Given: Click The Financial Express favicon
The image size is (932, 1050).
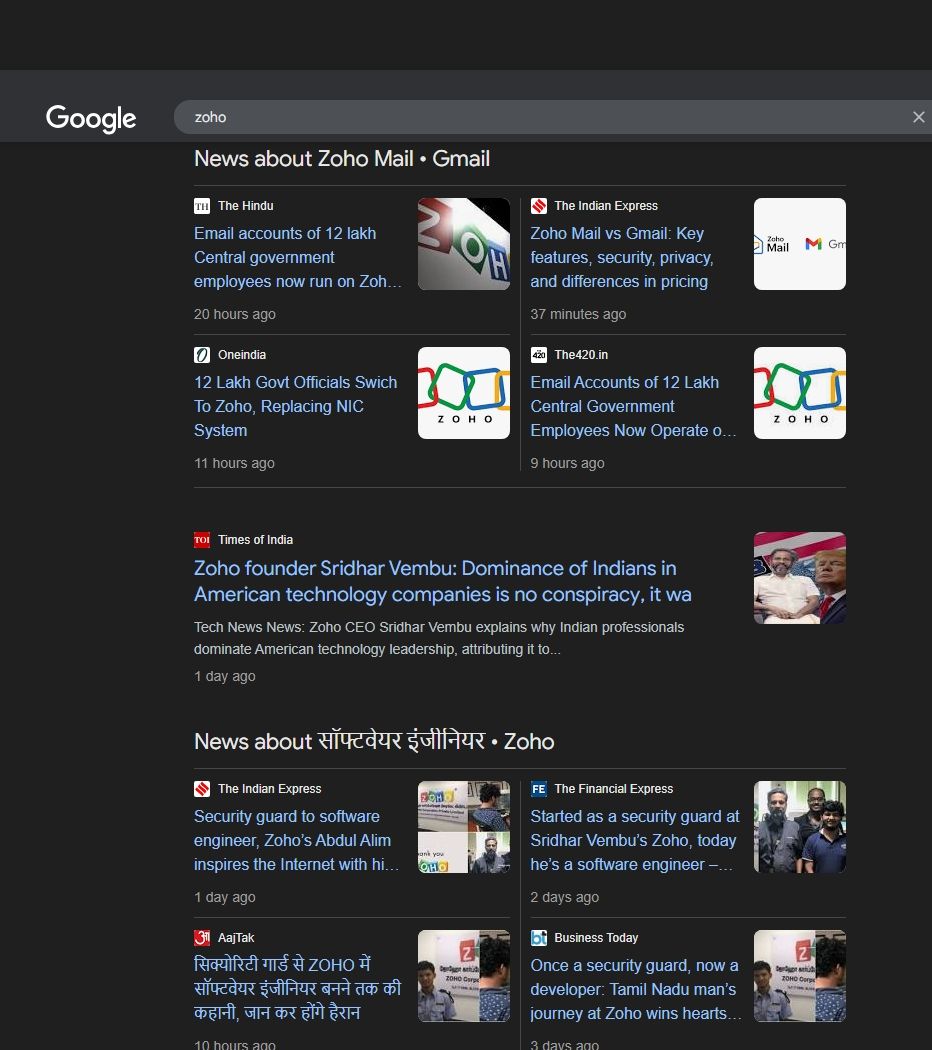Looking at the screenshot, I should (539, 789).
